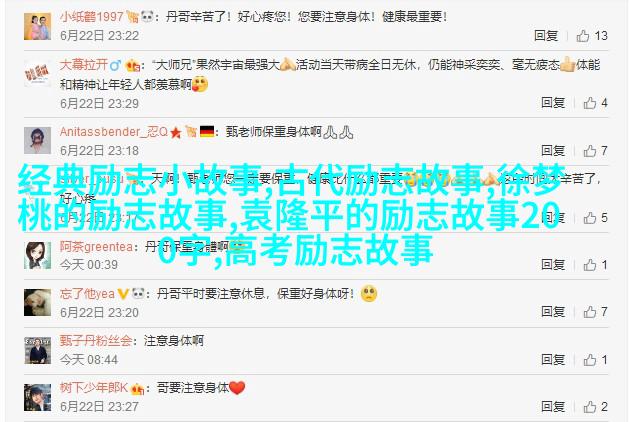Like the Anitassbender comment with 7 likes
The height and width of the screenshot is (422, 630).
(589, 151)
